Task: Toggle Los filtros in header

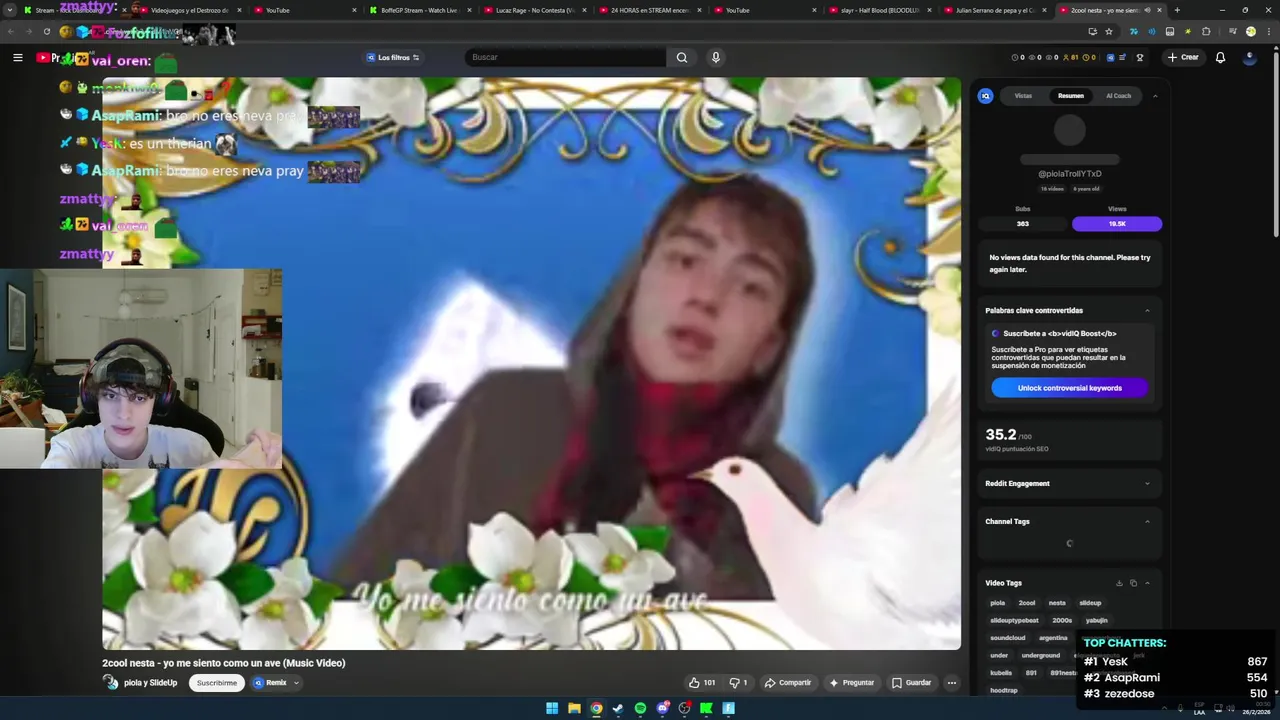Action: 393,57
